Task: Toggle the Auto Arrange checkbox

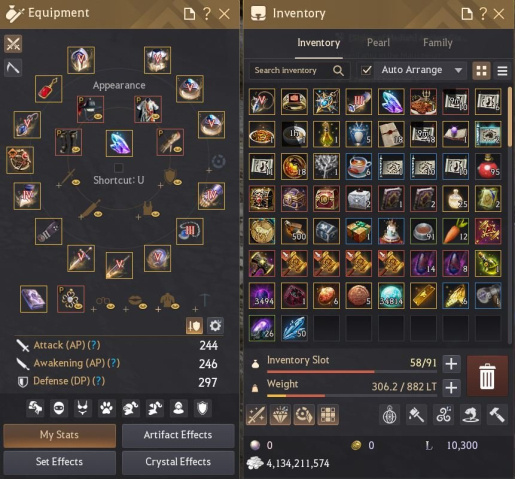Action: pos(366,70)
